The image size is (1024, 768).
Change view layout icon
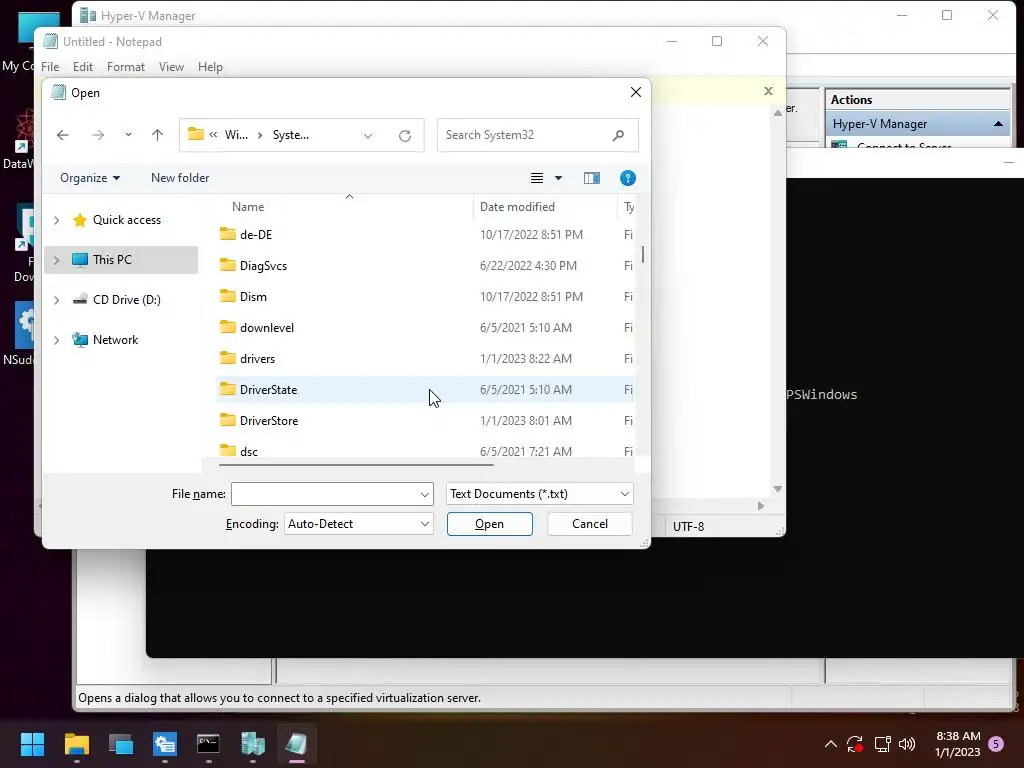tap(537, 178)
